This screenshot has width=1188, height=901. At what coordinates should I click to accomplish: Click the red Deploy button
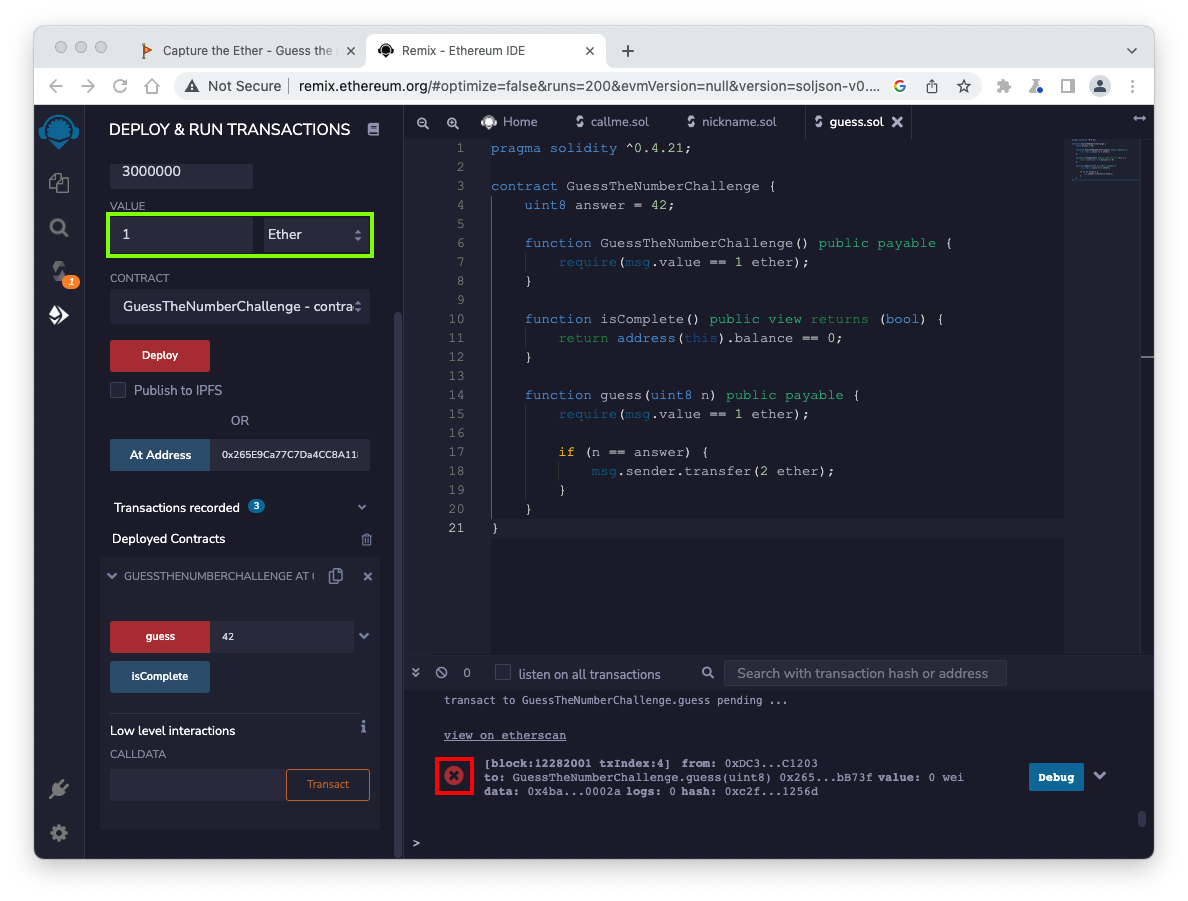coord(160,355)
